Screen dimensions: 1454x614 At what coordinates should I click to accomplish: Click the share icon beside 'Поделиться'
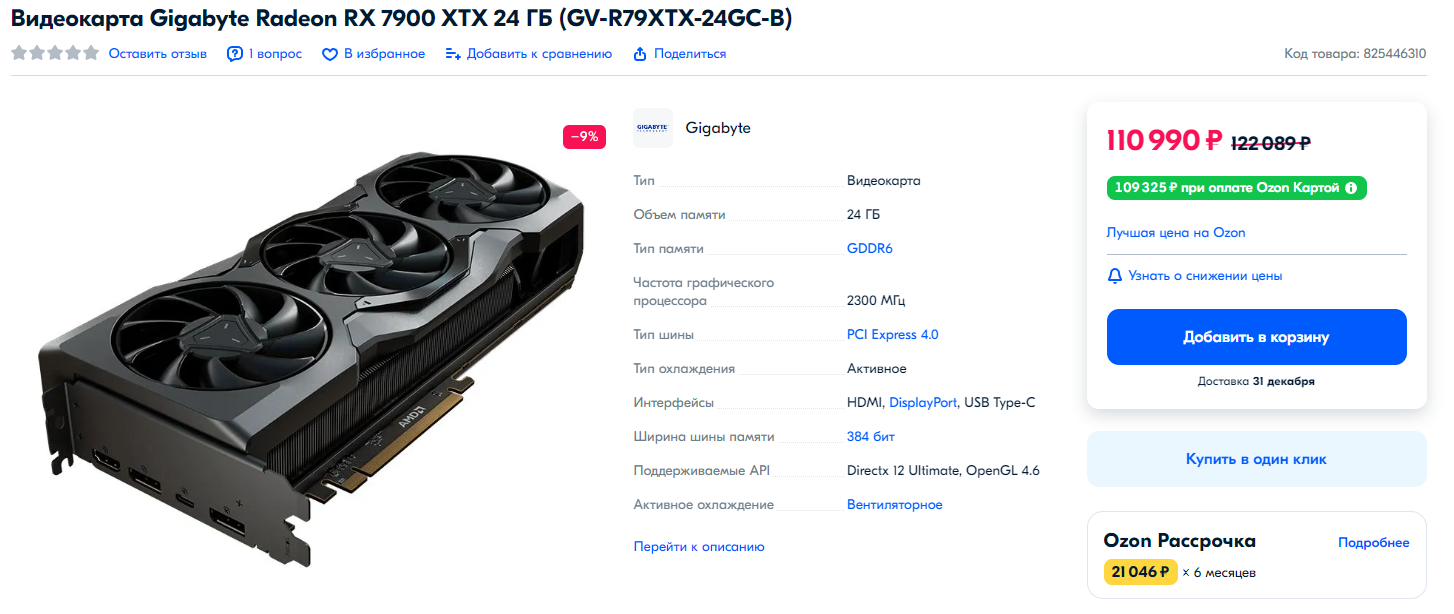point(640,54)
